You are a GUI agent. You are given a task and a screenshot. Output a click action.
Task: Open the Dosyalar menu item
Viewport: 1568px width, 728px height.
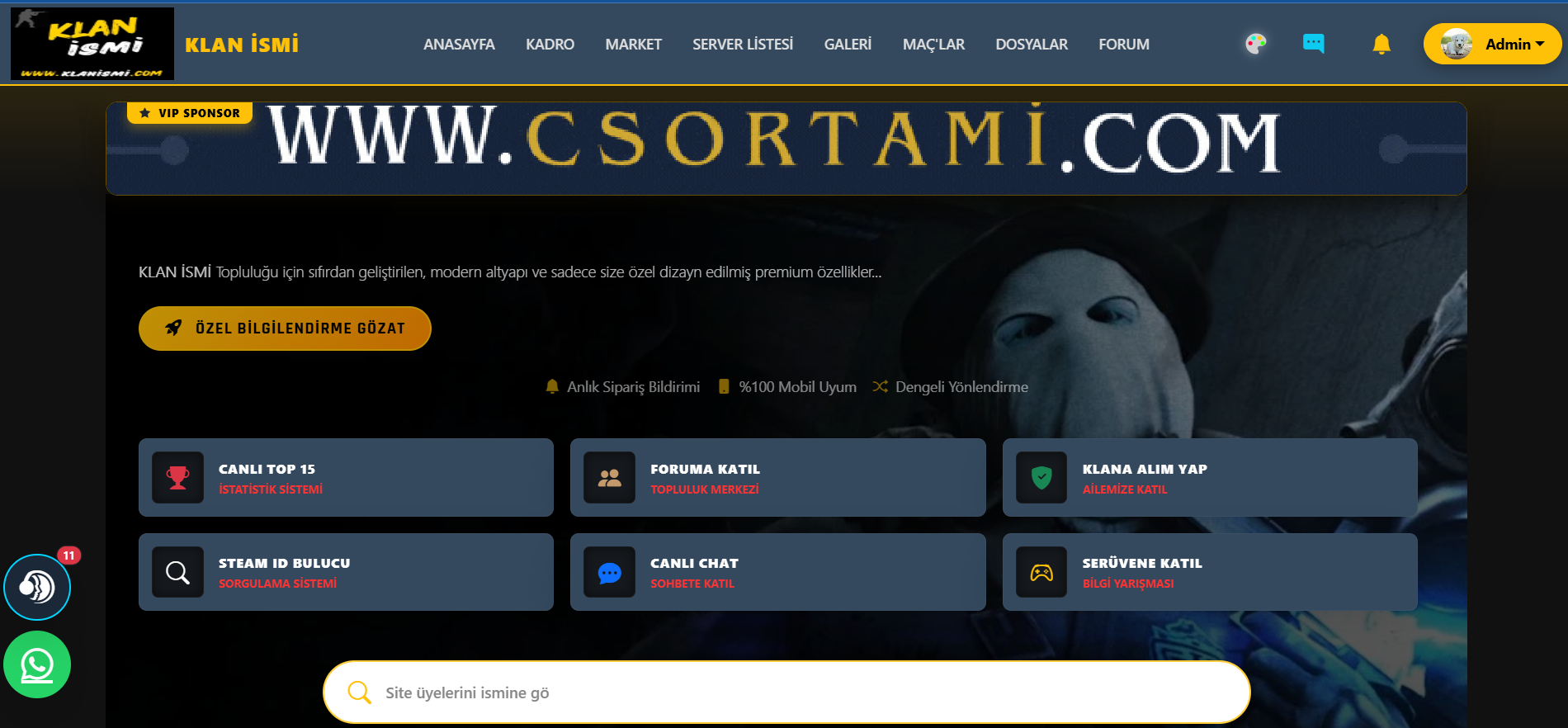click(1032, 45)
